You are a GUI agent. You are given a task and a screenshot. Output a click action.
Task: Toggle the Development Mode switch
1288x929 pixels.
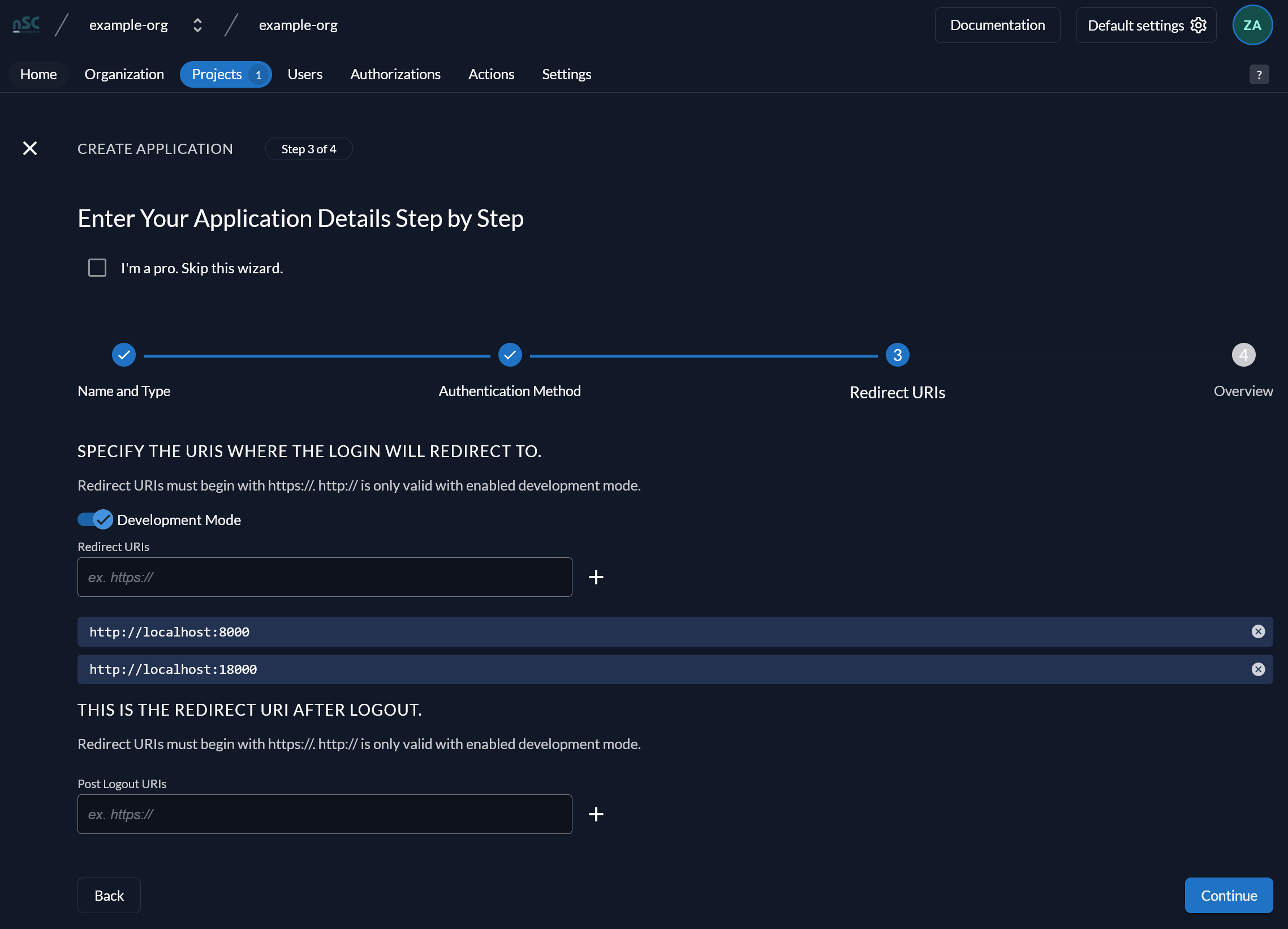click(x=96, y=519)
